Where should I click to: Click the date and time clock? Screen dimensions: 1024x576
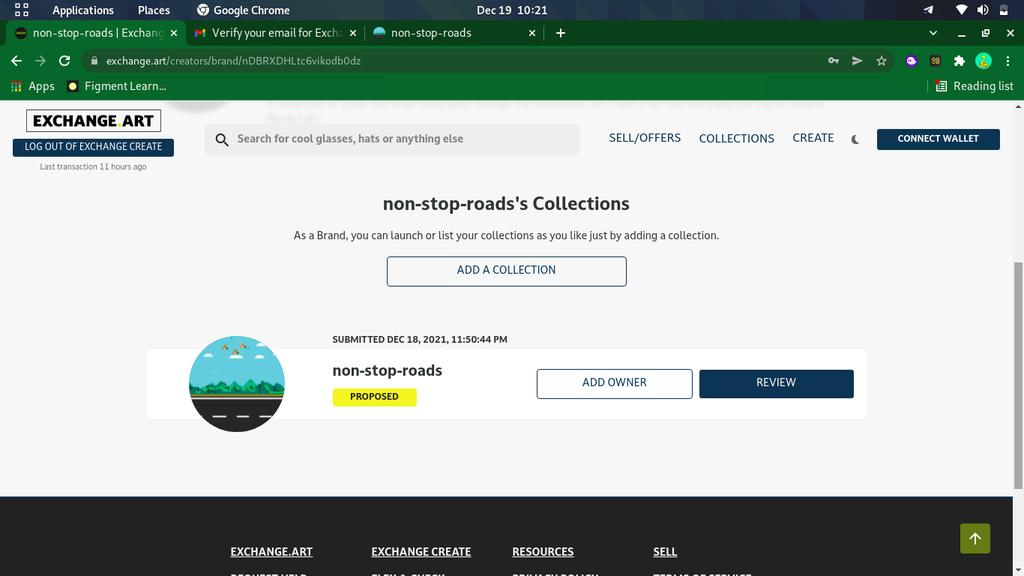512,10
